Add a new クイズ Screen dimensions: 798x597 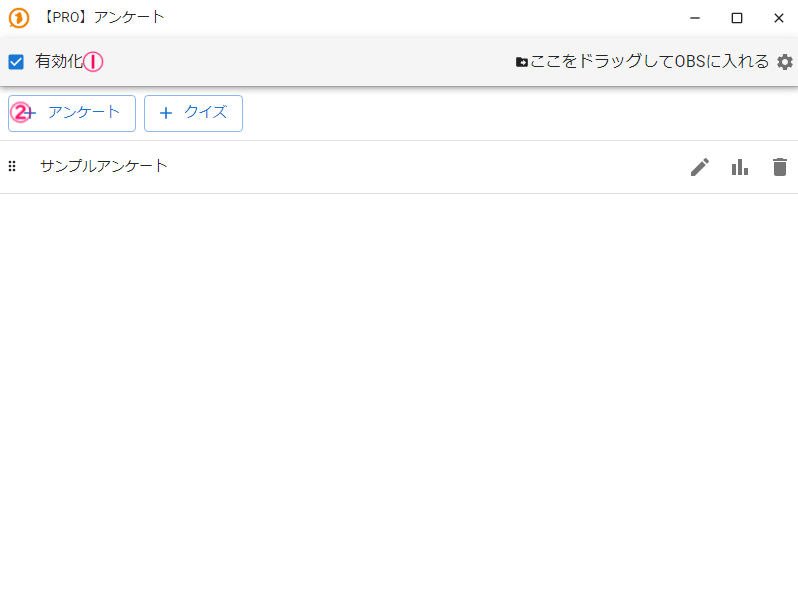pyautogui.click(x=193, y=113)
